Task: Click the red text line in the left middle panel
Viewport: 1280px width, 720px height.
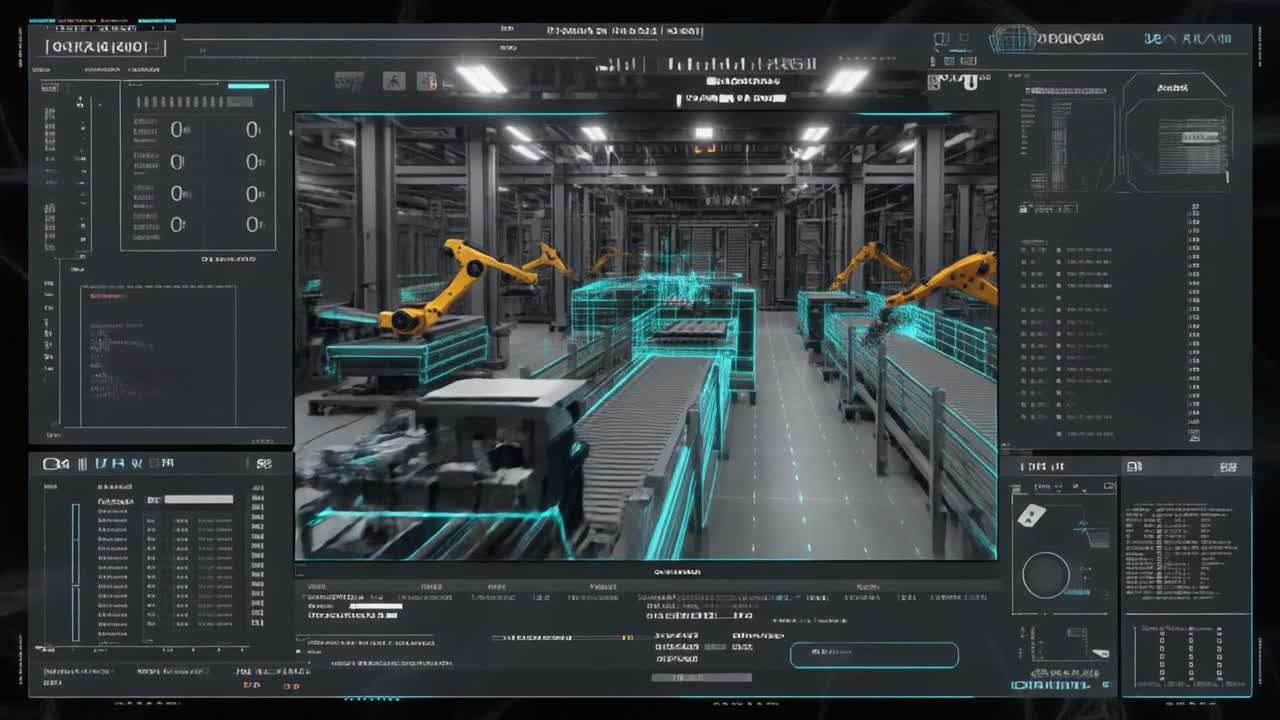Action: click(110, 296)
